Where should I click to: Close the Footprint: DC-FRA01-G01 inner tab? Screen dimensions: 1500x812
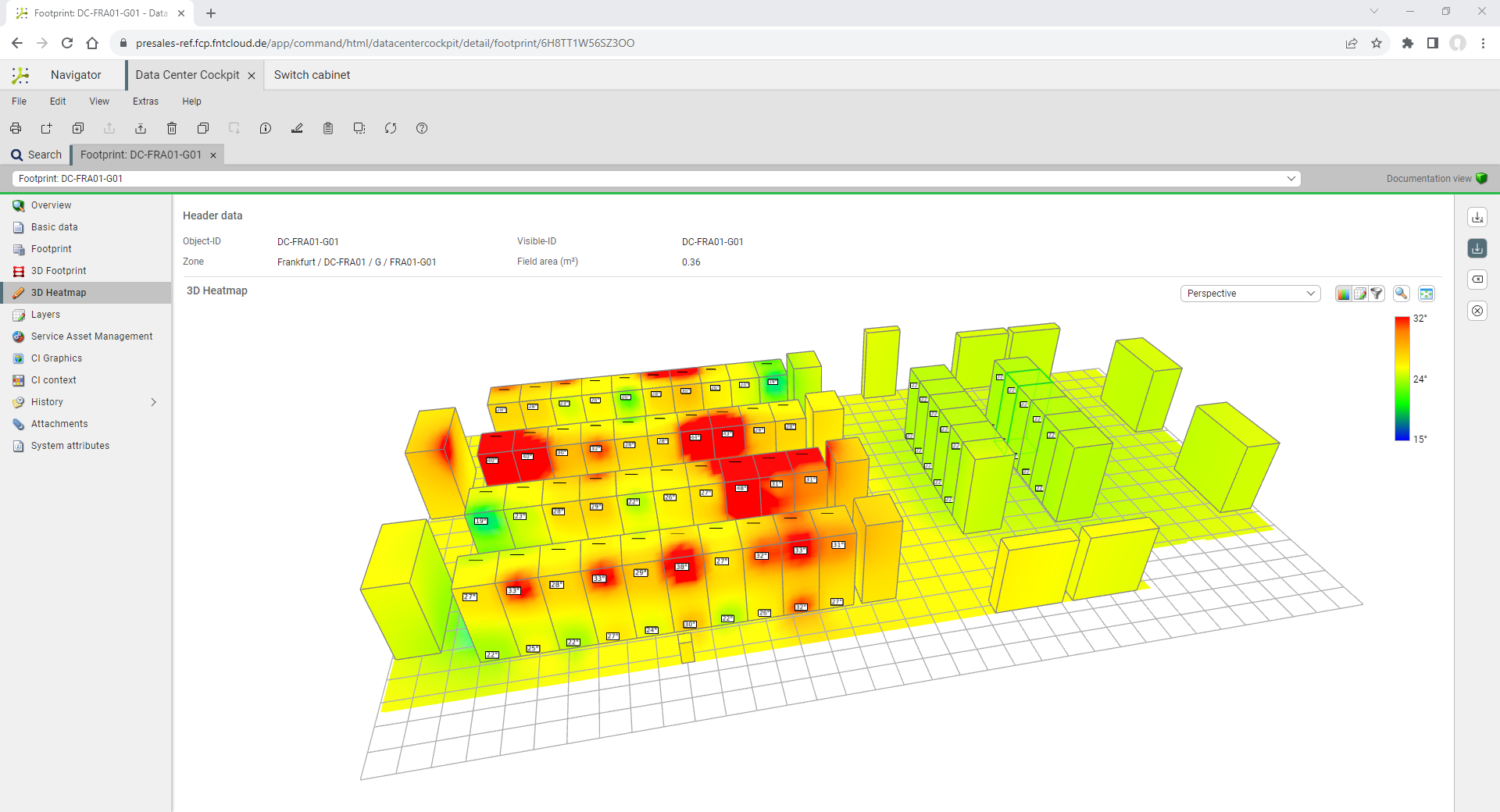coord(213,155)
